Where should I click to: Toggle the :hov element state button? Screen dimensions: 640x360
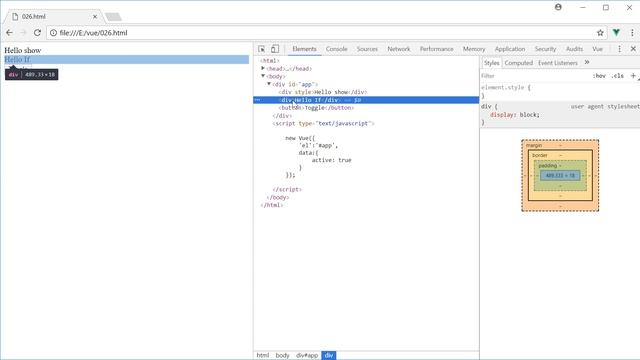coord(599,76)
